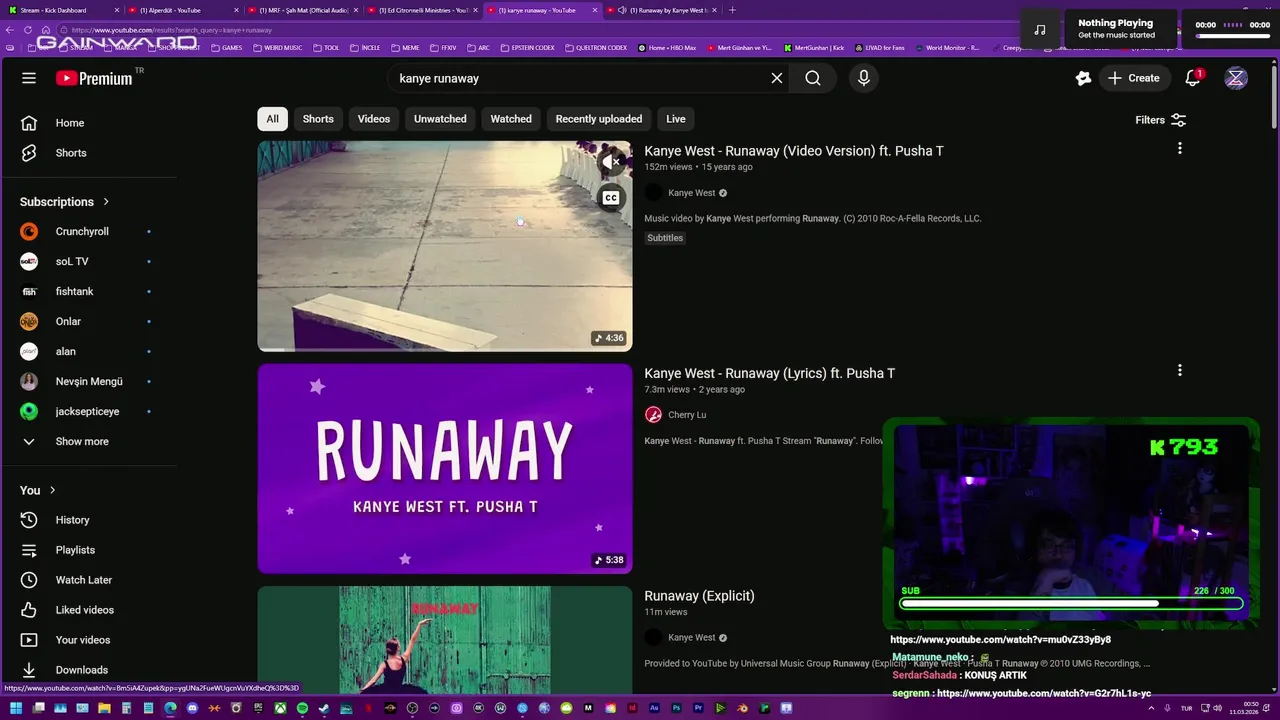This screenshot has height=720, width=1280.
Task: Open the WEIRD MUSIC bookmark folder
Action: pyautogui.click(x=278, y=47)
